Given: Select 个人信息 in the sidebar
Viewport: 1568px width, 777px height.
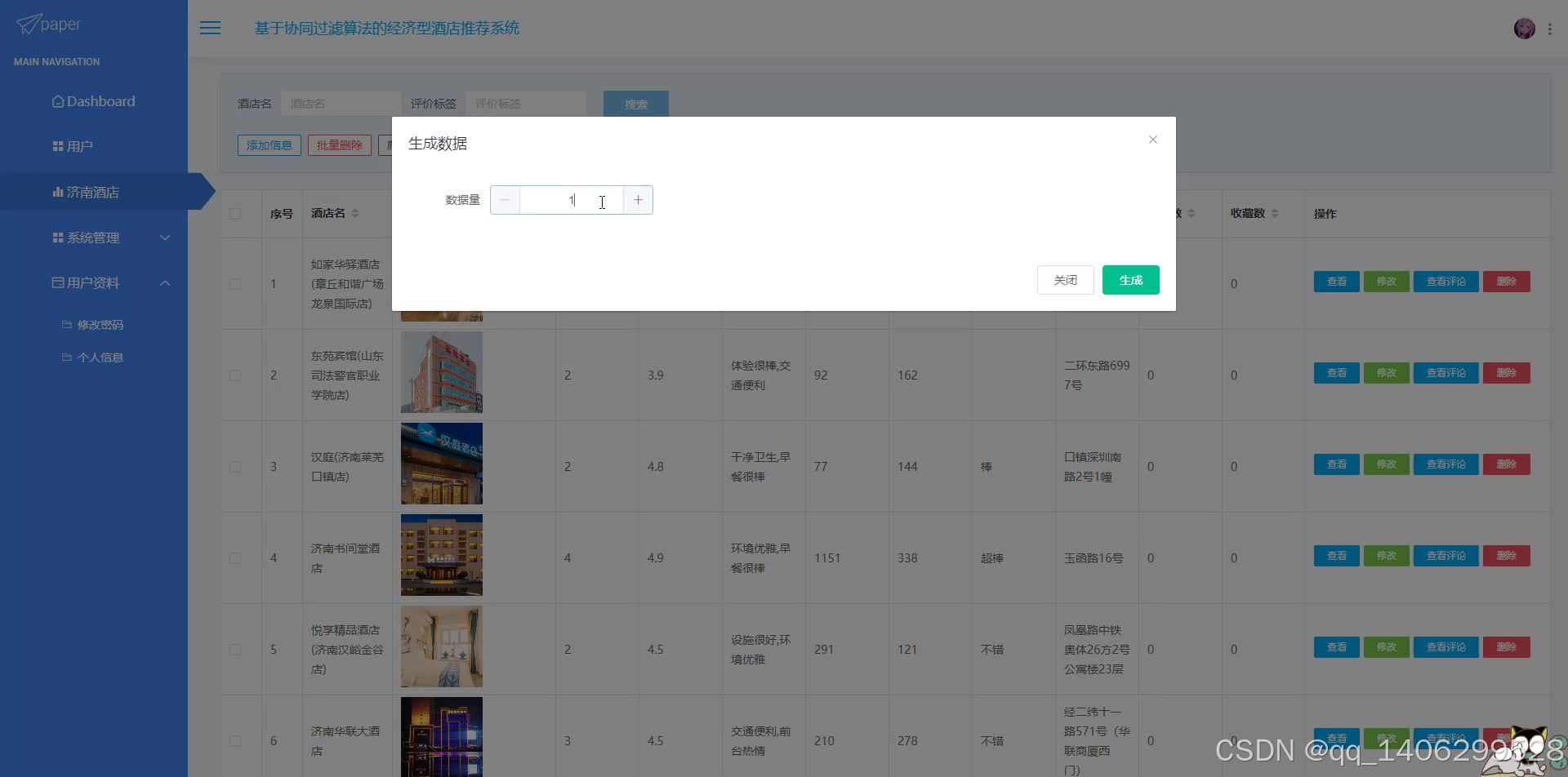Looking at the screenshot, I should (x=100, y=357).
